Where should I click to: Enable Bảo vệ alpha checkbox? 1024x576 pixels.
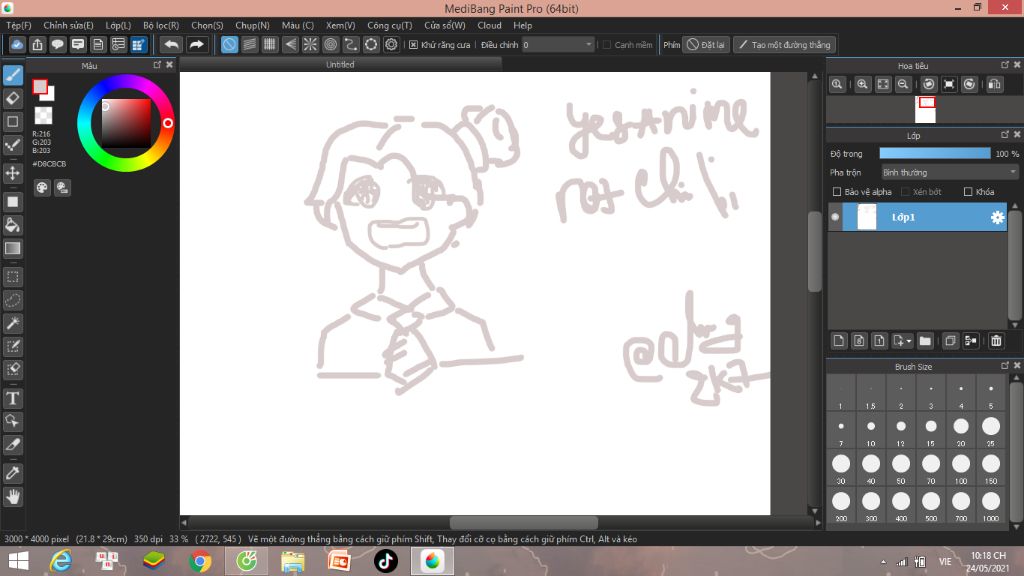point(837,192)
